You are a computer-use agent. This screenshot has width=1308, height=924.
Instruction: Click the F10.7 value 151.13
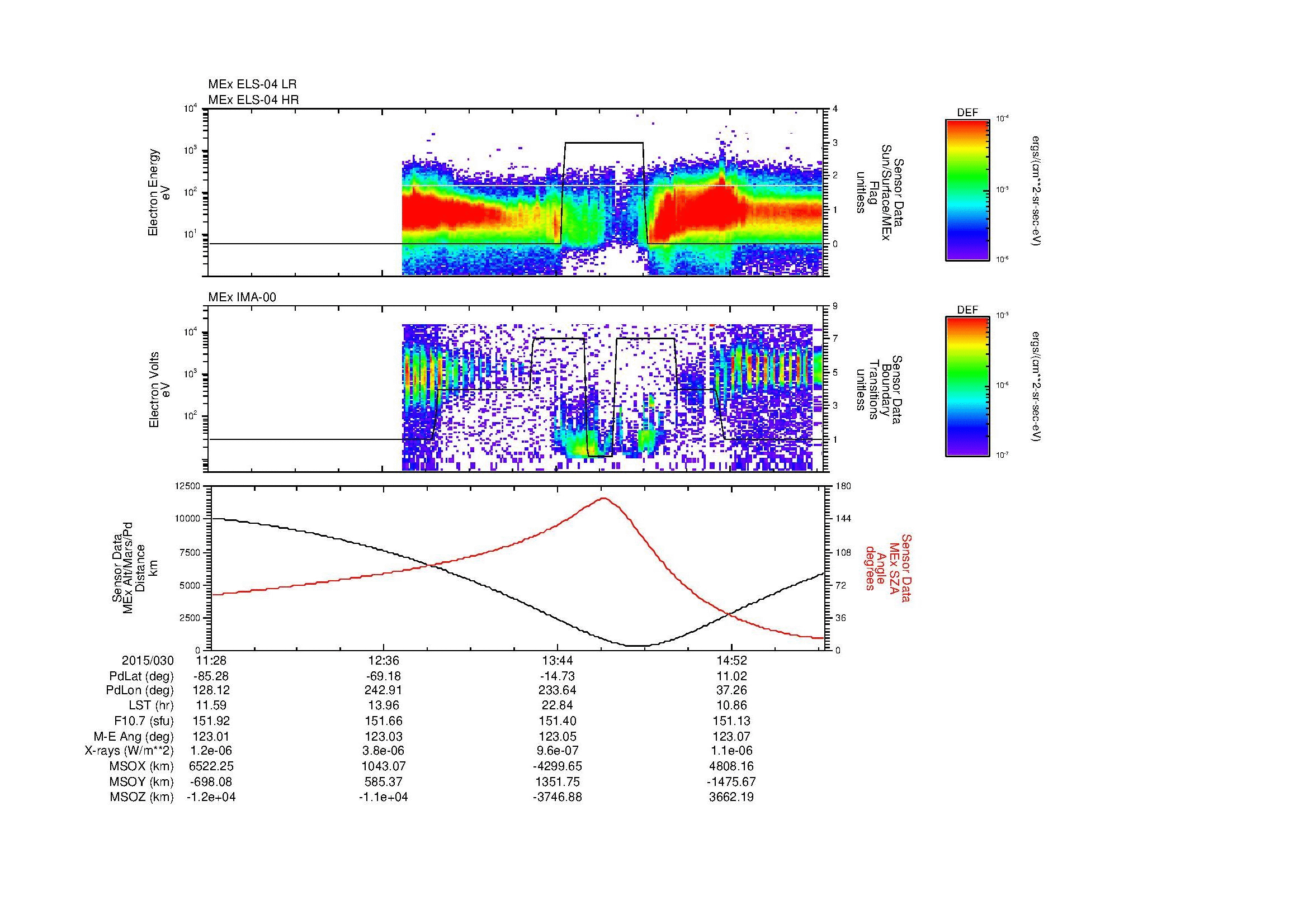point(731,721)
